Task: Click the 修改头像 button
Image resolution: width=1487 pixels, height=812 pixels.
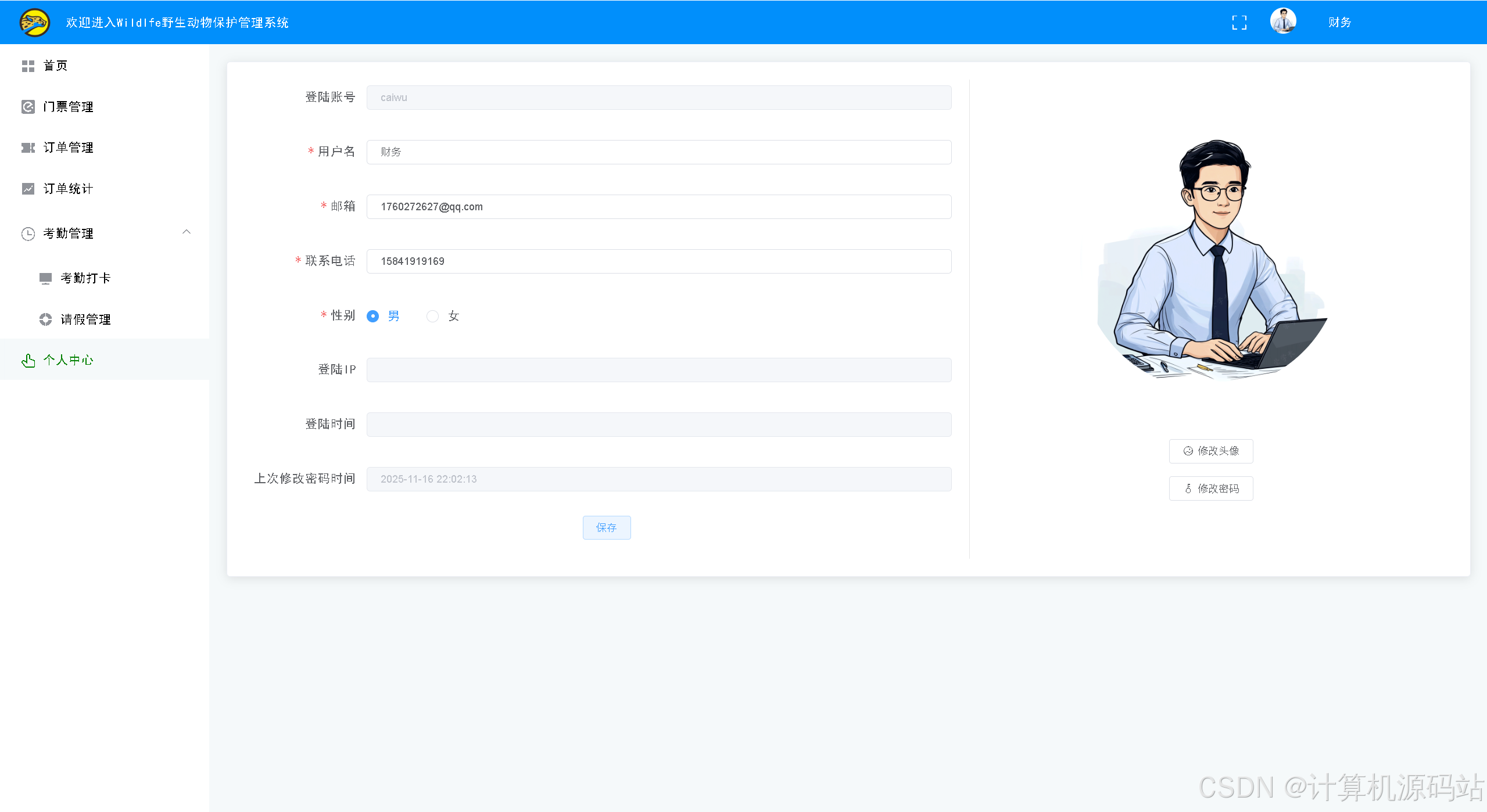Action: point(1211,451)
